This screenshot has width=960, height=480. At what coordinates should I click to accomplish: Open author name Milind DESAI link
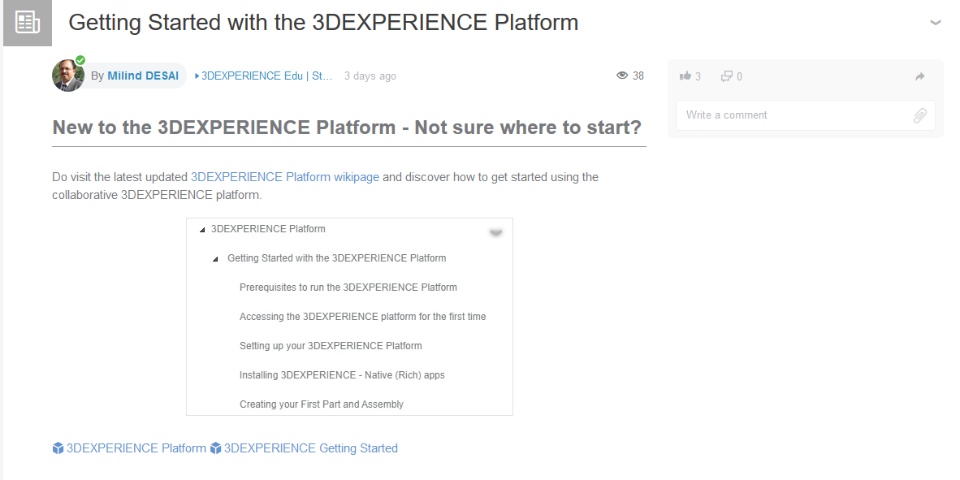click(144, 77)
